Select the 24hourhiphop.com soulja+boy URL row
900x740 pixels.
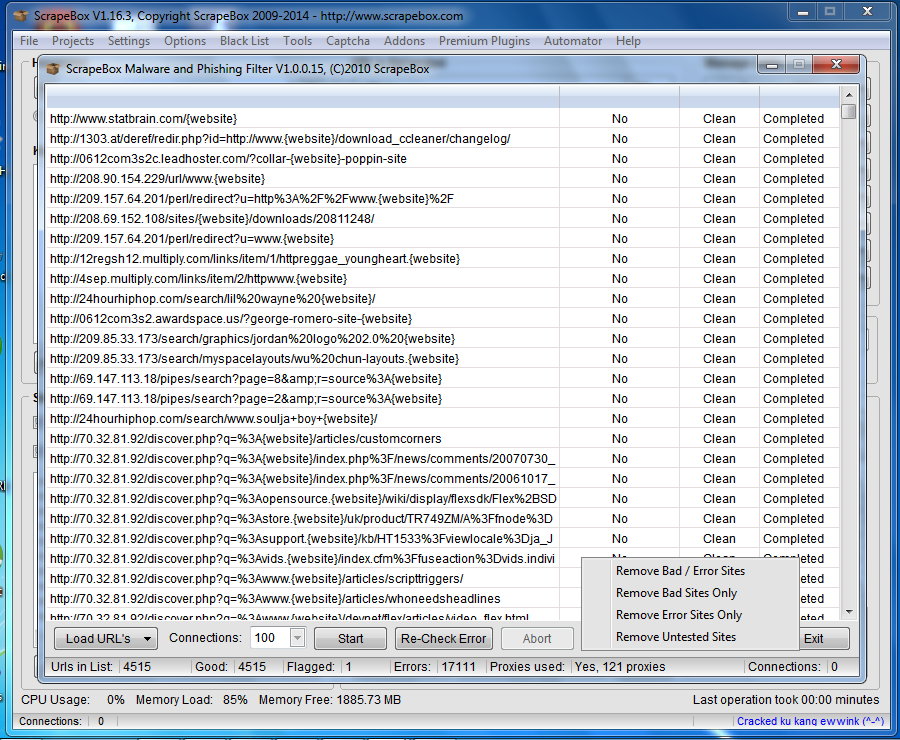[x=443, y=419]
